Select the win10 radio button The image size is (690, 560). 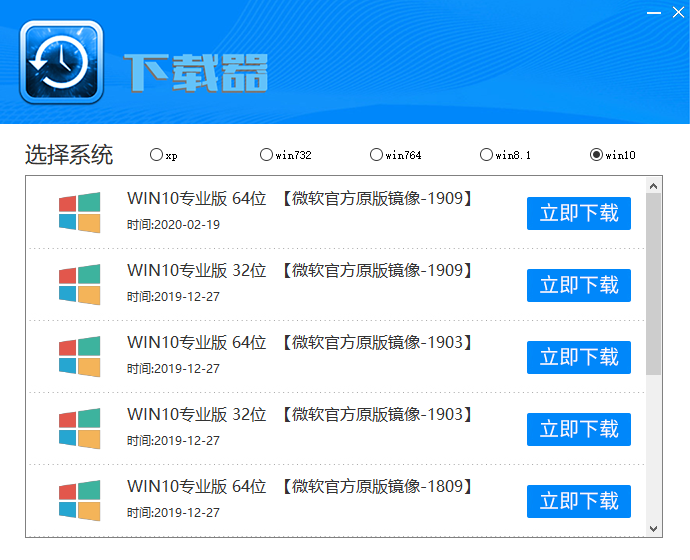(596, 155)
